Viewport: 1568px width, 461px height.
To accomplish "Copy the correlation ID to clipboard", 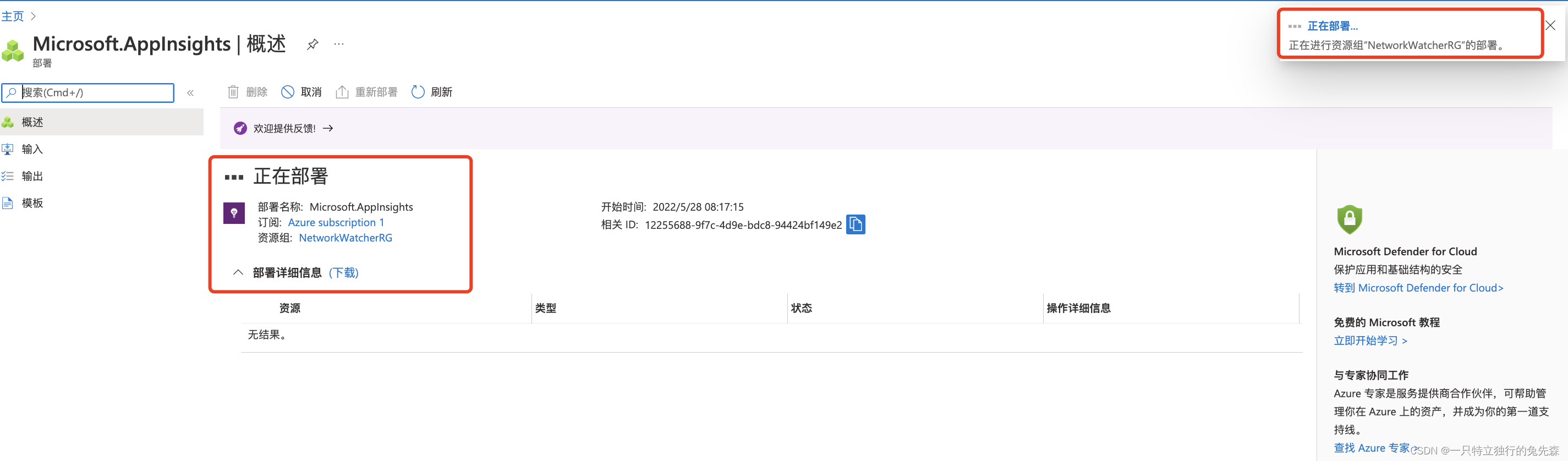I will point(856,224).
